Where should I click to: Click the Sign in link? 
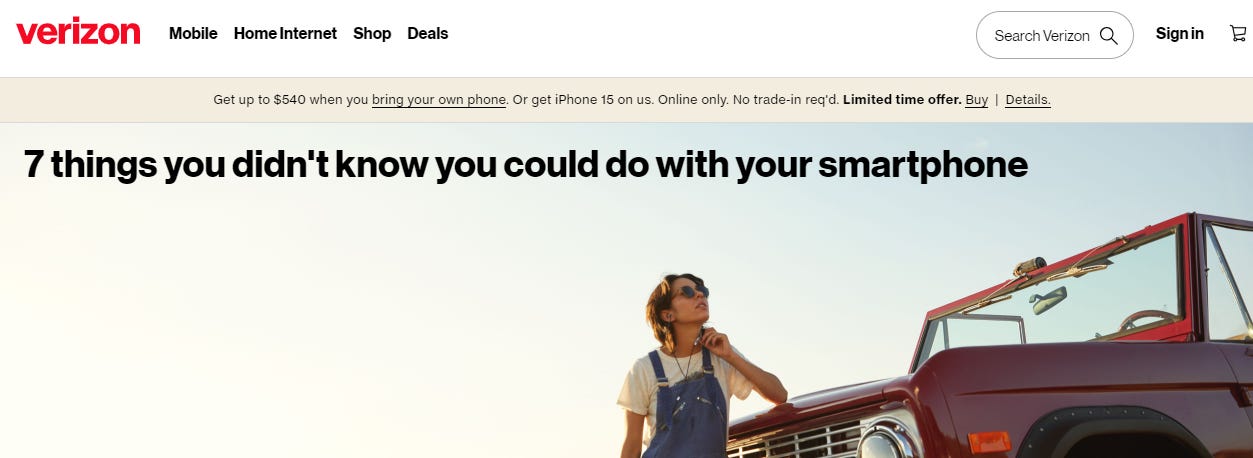point(1180,34)
